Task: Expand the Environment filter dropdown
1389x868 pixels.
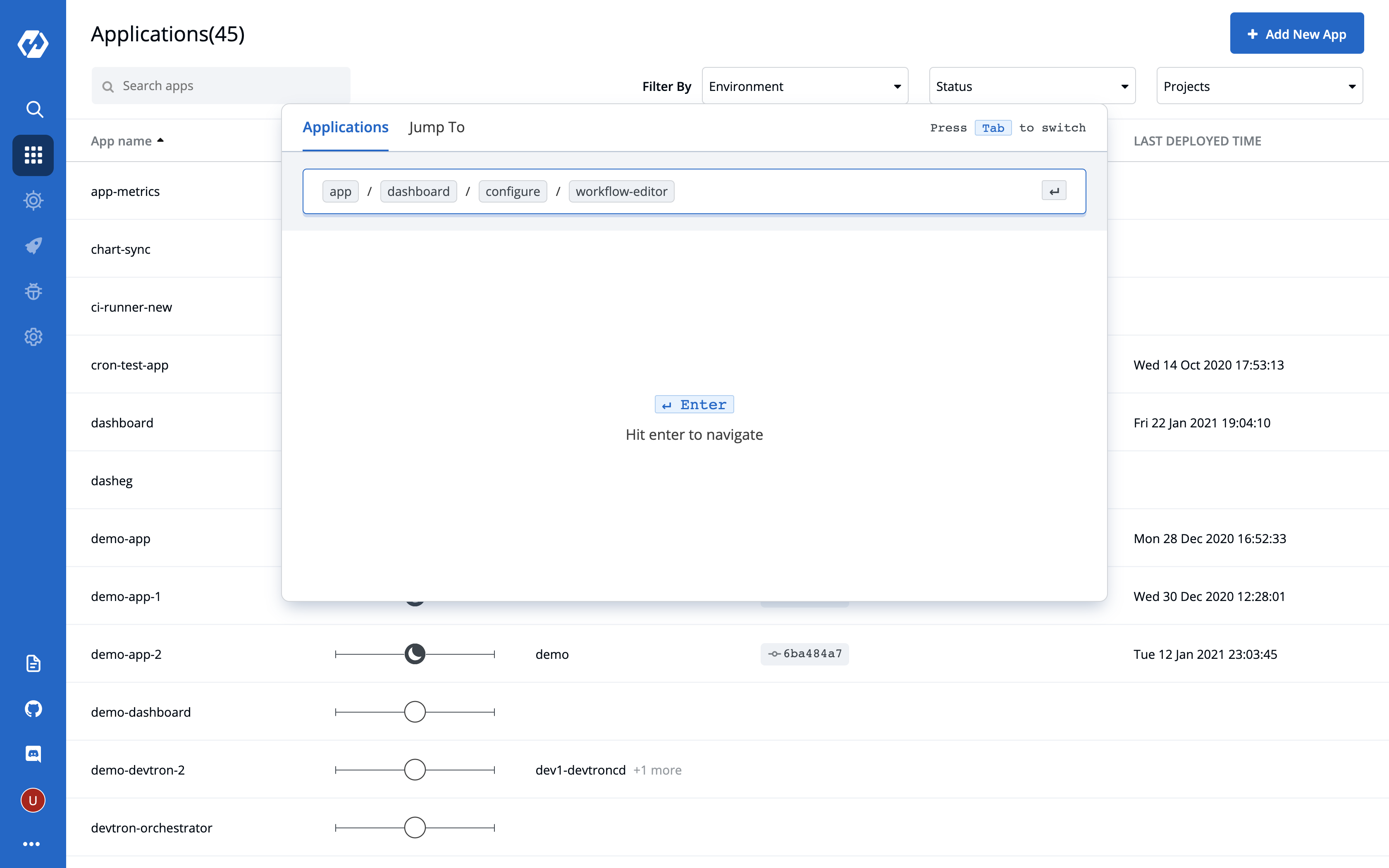Action: (804, 86)
